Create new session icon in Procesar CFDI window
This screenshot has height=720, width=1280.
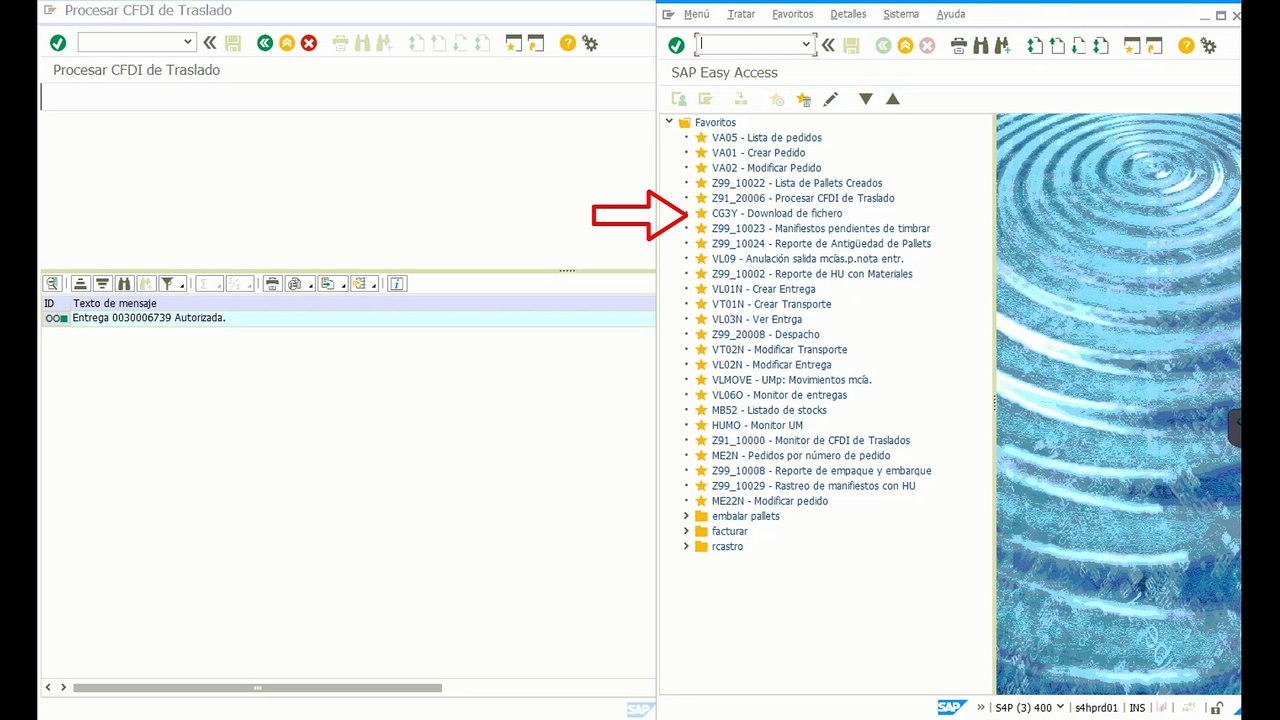514,43
